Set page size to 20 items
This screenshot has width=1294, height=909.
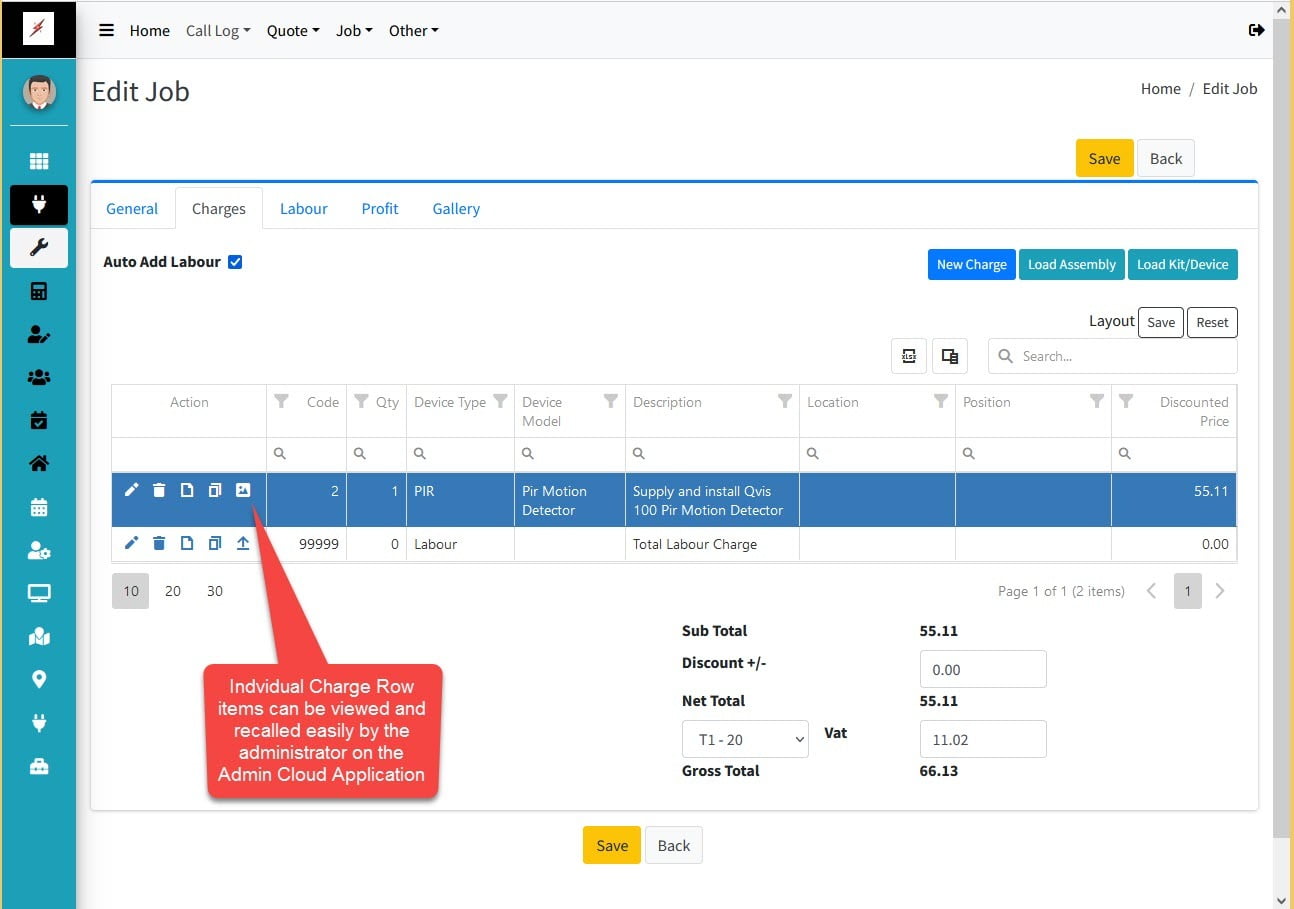(x=173, y=591)
